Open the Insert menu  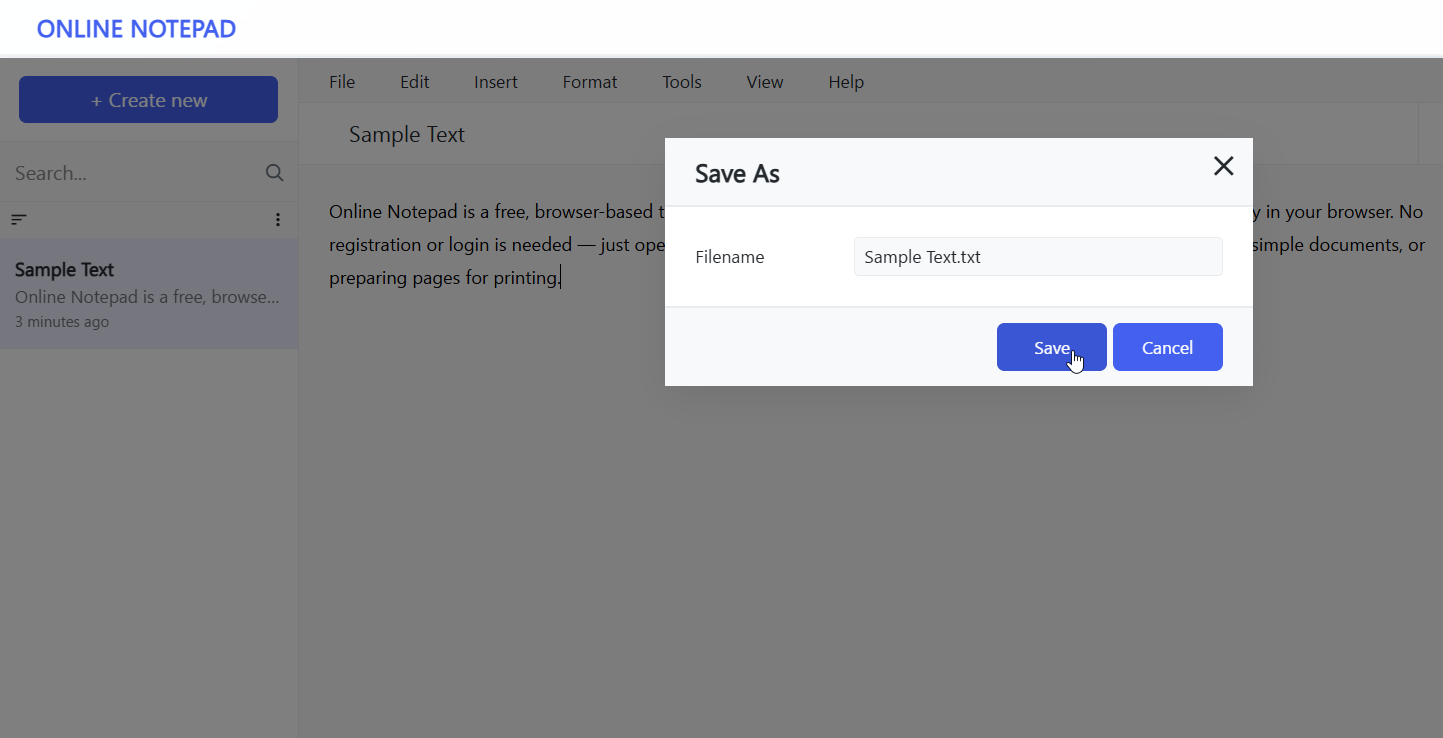[496, 82]
